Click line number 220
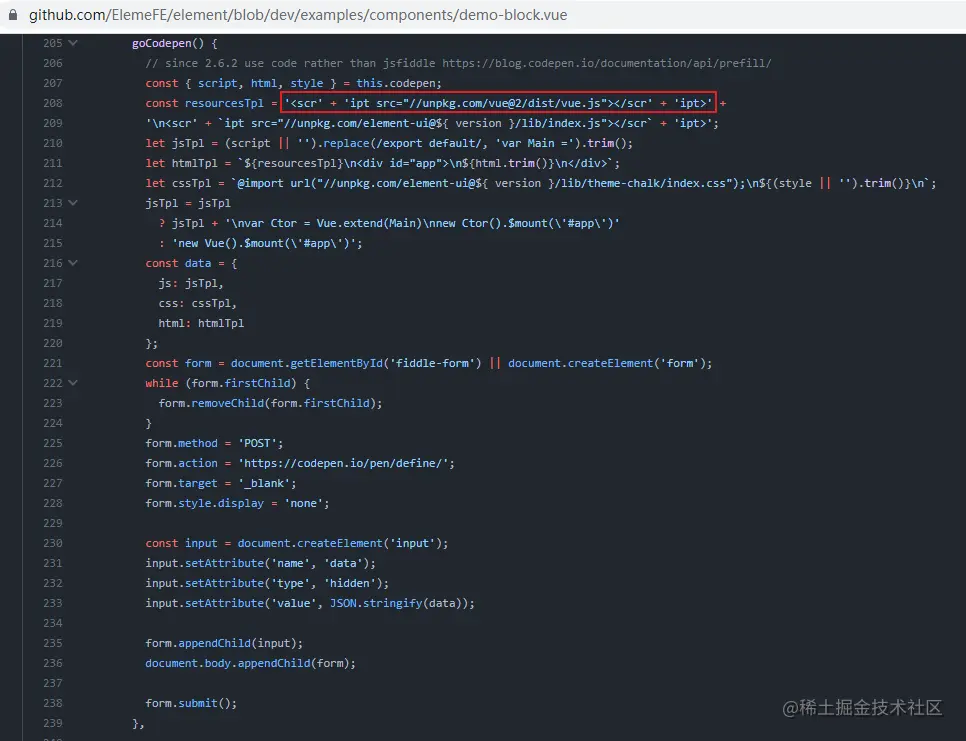Image resolution: width=966 pixels, height=741 pixels. (53, 343)
